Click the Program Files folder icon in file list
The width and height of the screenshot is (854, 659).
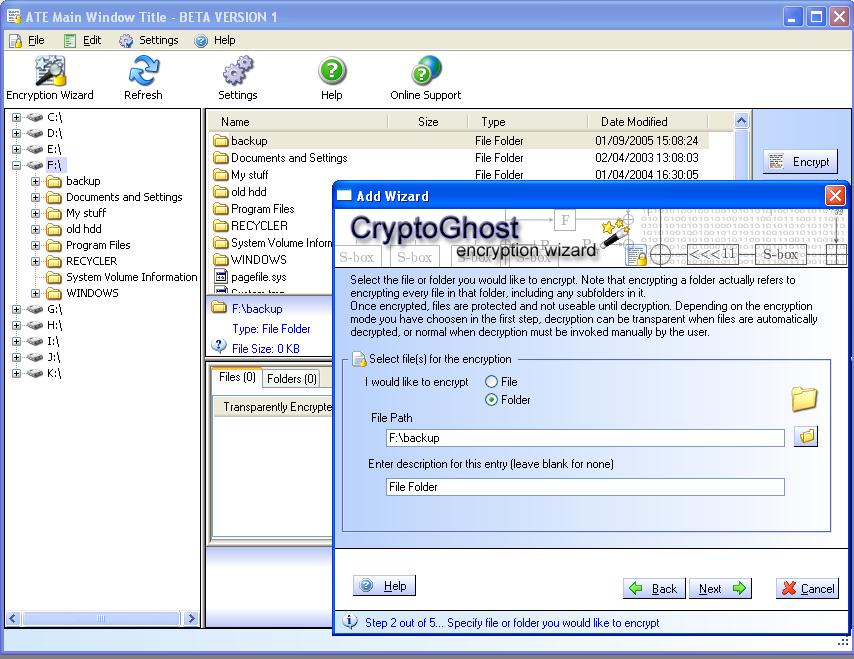(x=221, y=209)
